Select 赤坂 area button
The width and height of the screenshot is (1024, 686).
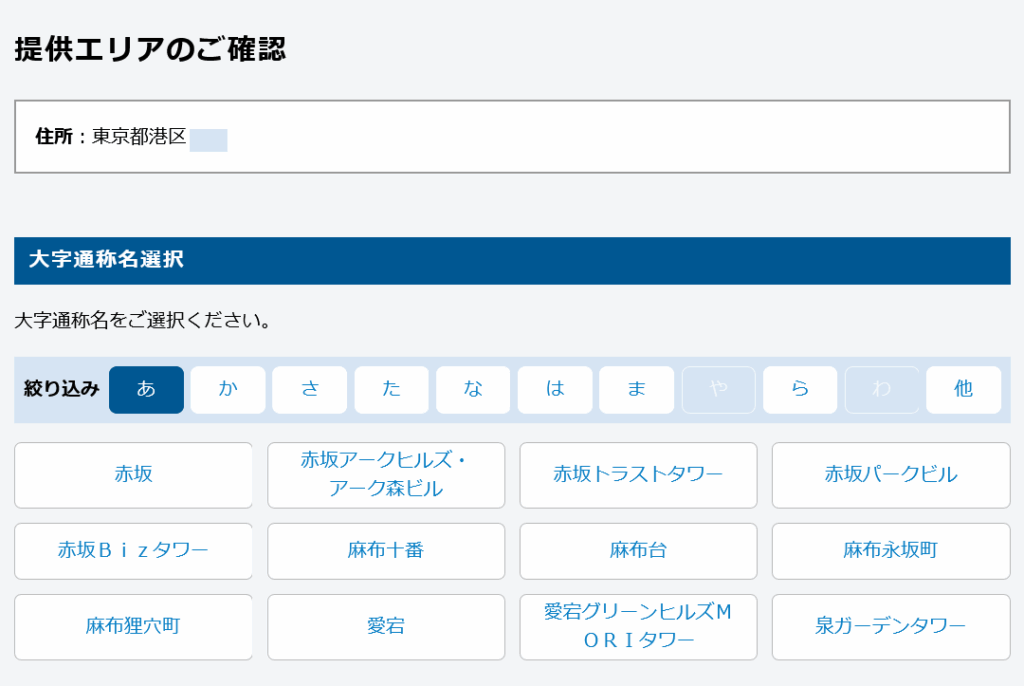coord(133,475)
